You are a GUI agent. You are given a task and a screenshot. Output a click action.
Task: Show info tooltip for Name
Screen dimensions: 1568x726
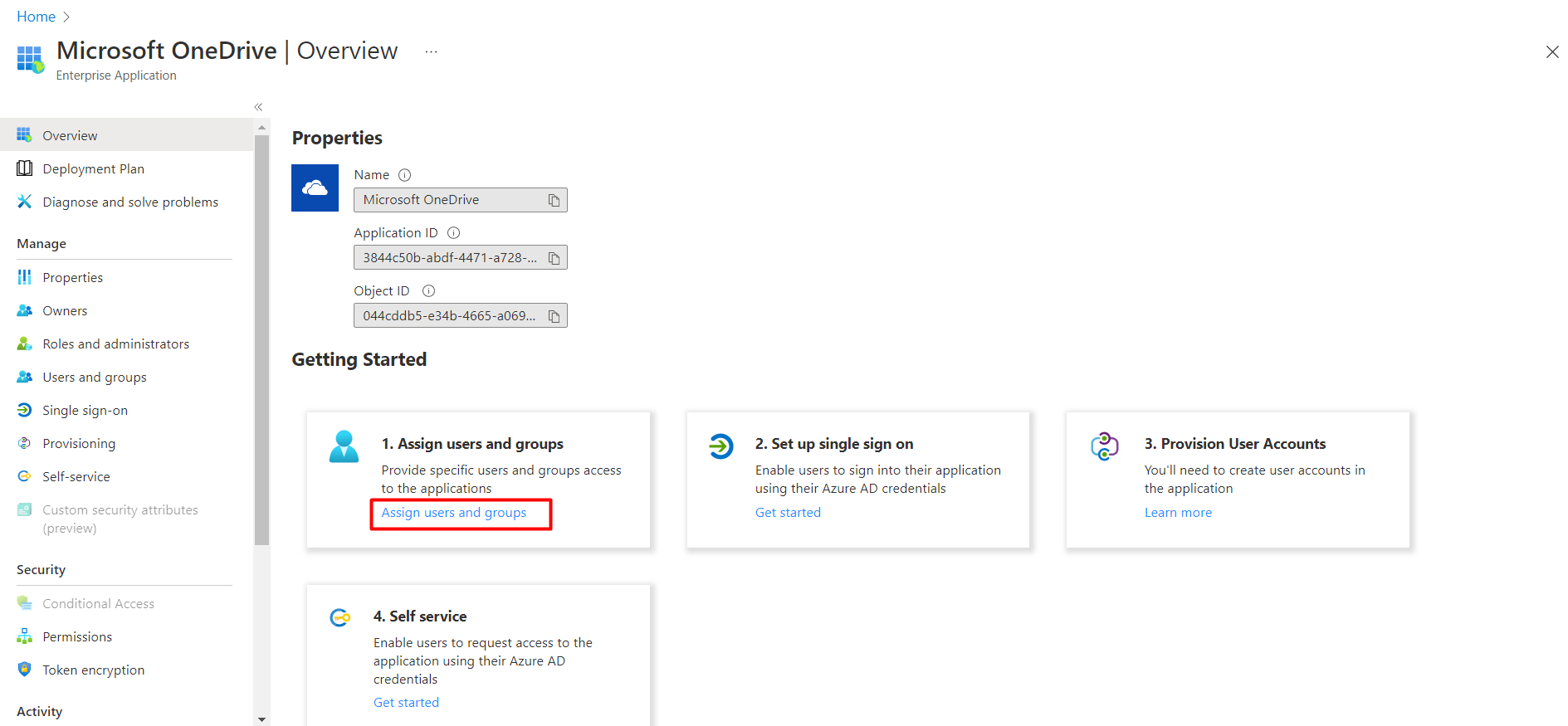pyautogui.click(x=404, y=175)
